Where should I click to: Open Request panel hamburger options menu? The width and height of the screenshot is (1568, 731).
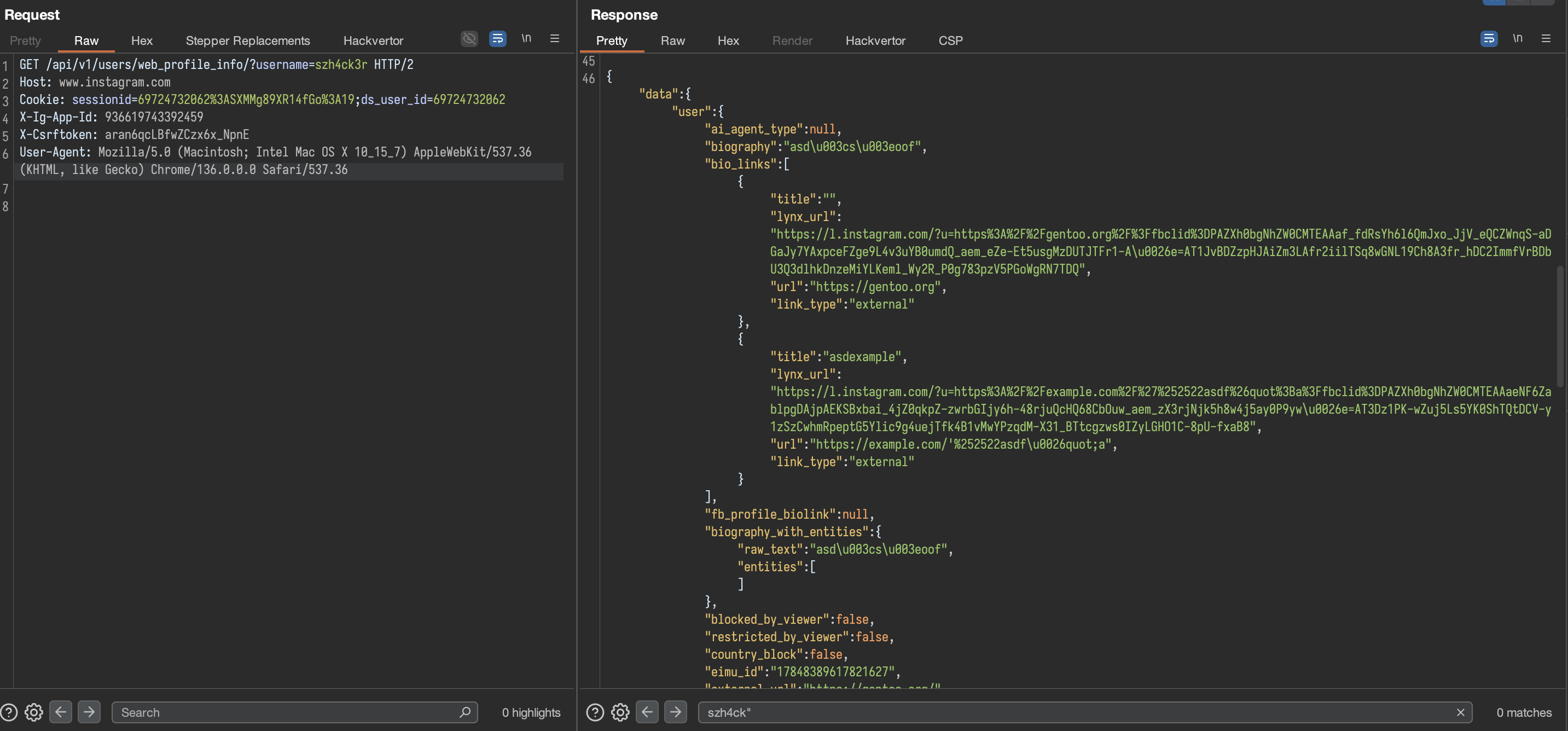(555, 38)
